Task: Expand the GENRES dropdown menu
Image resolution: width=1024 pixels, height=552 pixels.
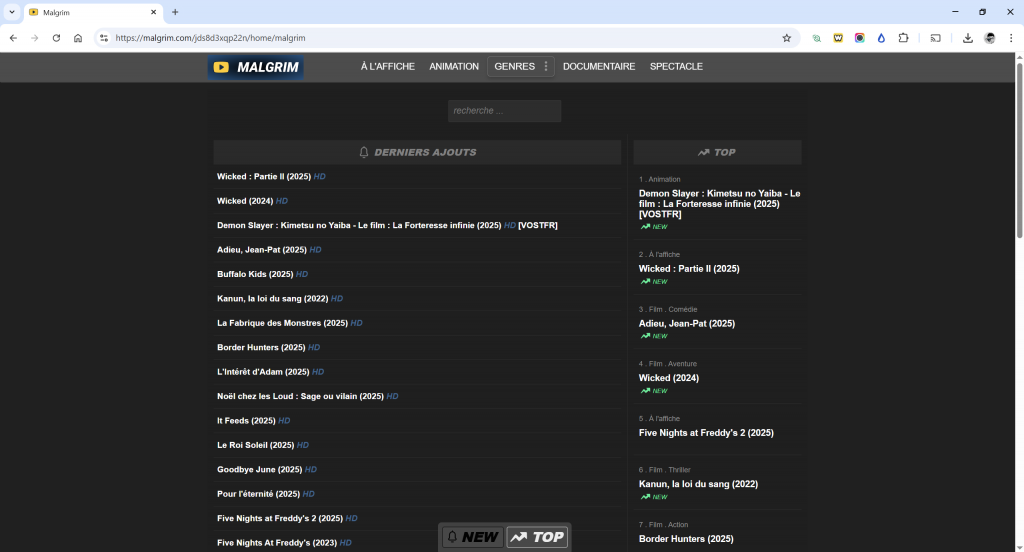Action: [520, 67]
